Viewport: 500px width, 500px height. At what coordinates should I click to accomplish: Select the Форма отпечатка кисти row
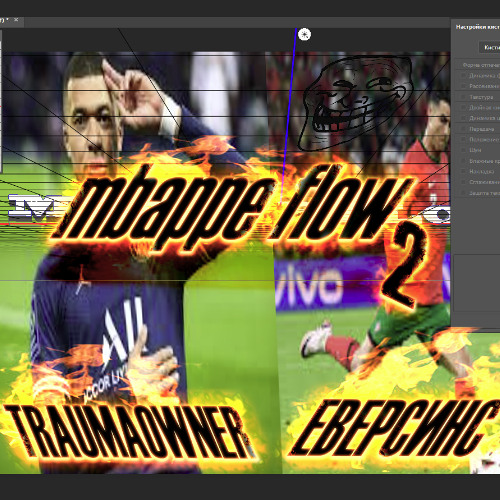(478, 65)
